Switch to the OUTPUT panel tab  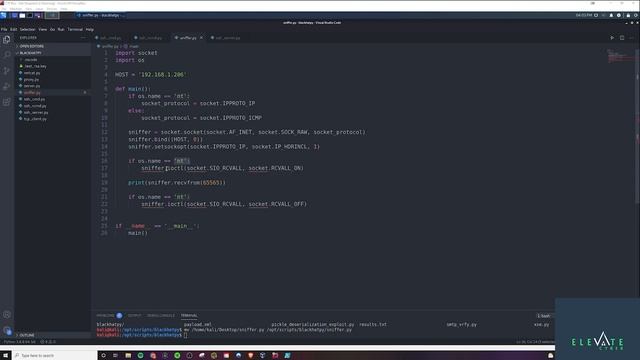[134, 316]
